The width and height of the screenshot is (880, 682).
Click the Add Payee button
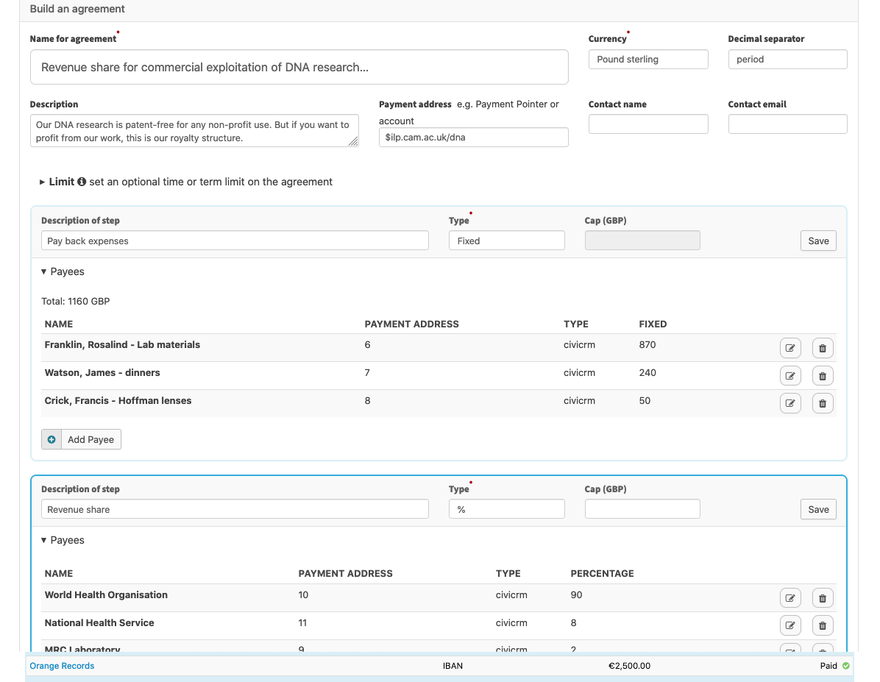(81, 440)
